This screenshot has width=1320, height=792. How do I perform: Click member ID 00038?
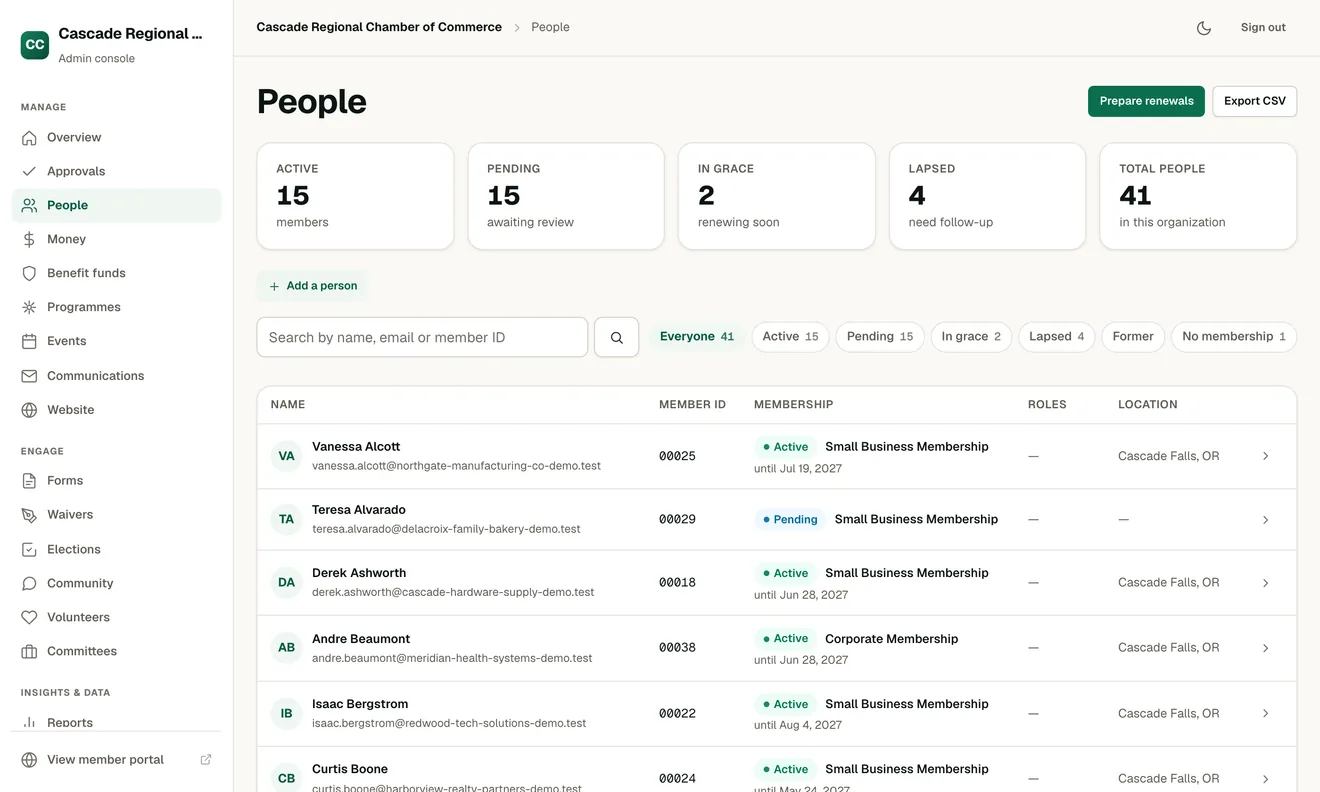tap(677, 648)
